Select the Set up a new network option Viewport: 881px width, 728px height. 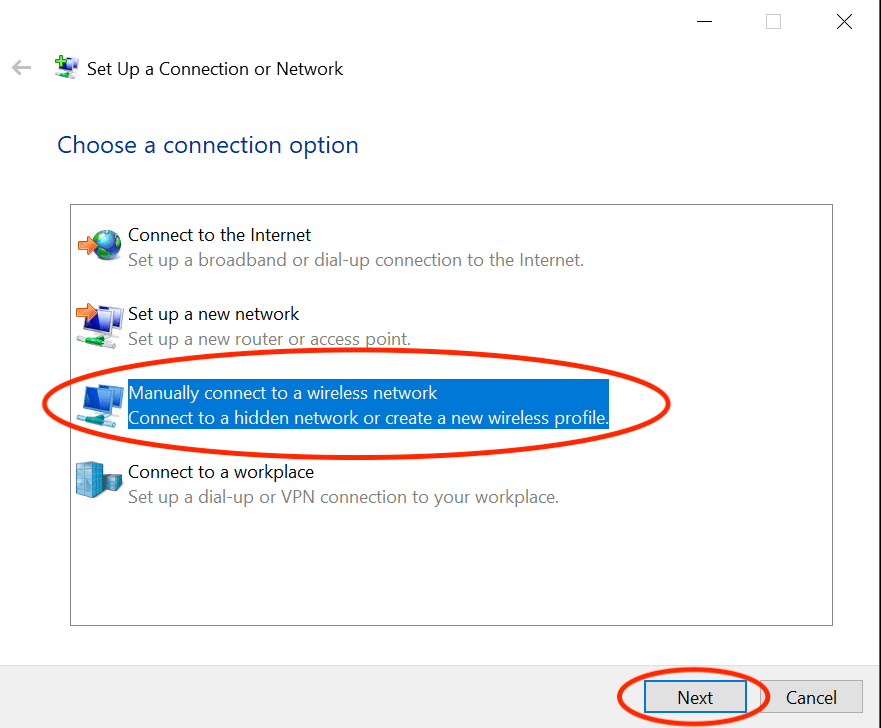pyautogui.click(x=213, y=314)
